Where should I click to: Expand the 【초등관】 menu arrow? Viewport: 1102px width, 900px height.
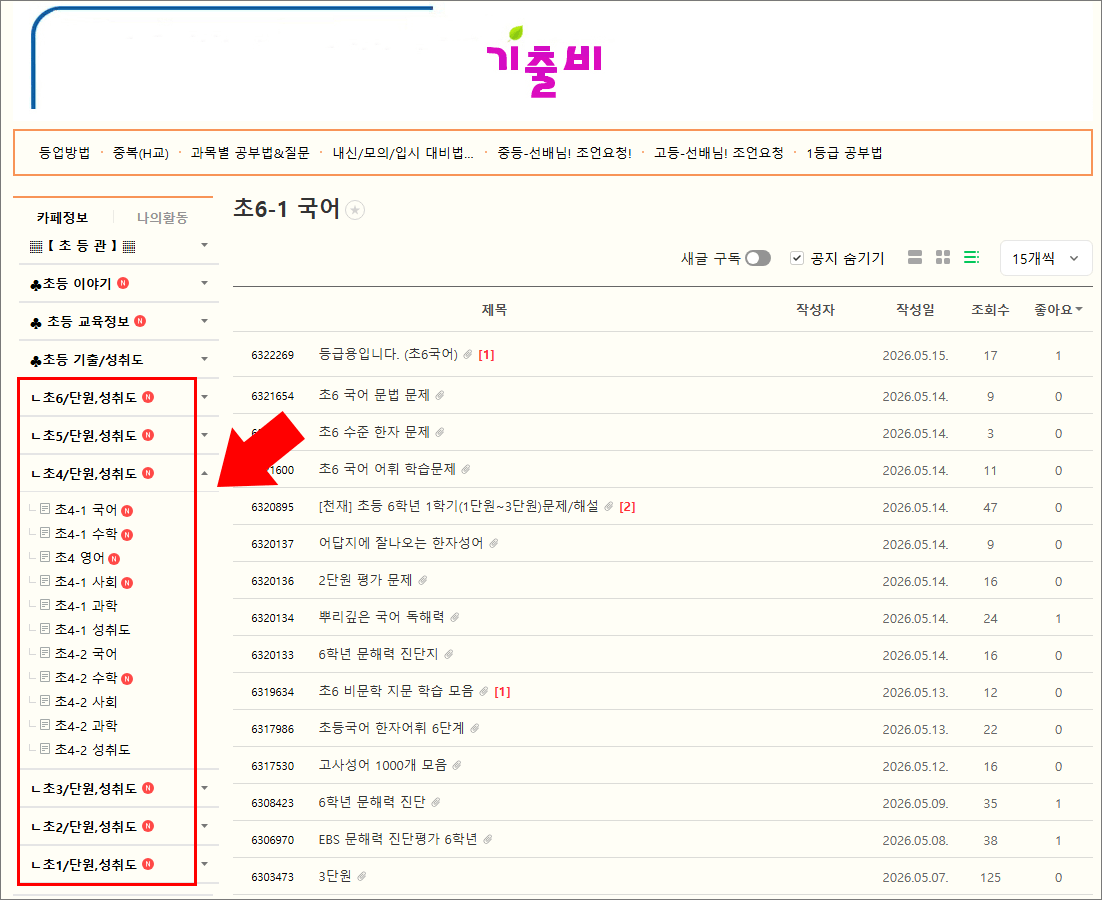tap(205, 245)
